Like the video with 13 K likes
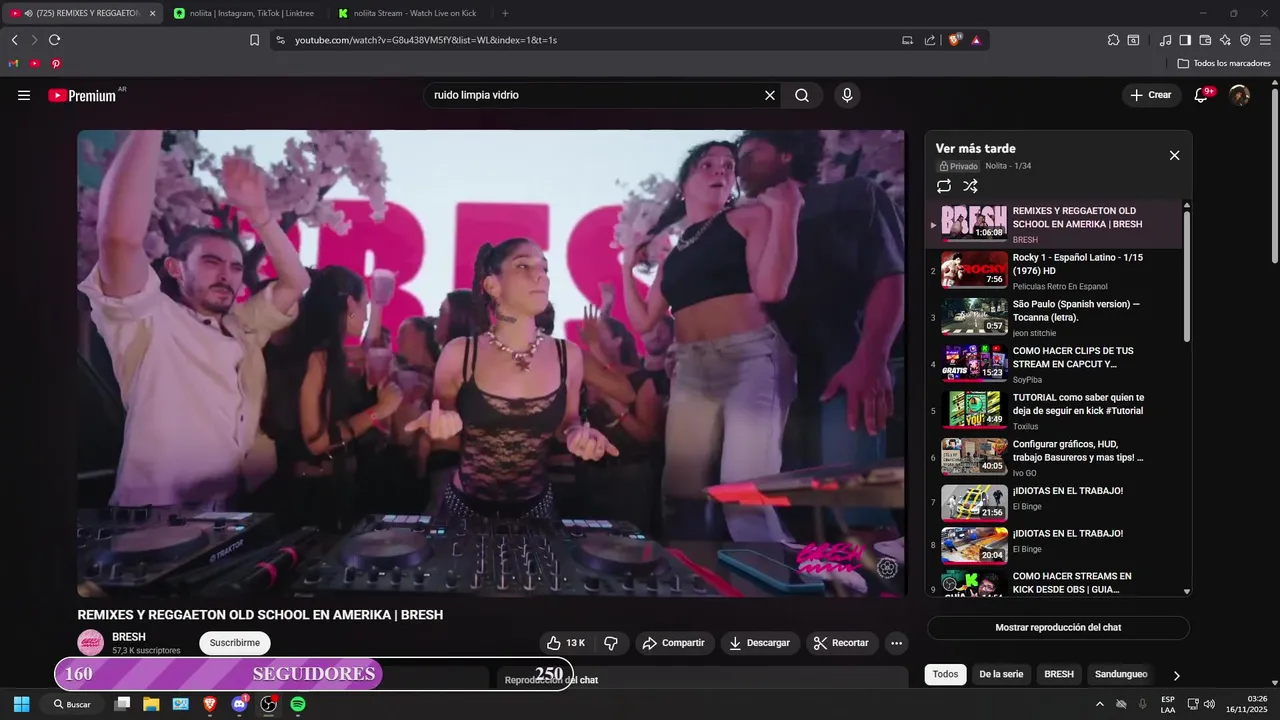 click(566, 643)
